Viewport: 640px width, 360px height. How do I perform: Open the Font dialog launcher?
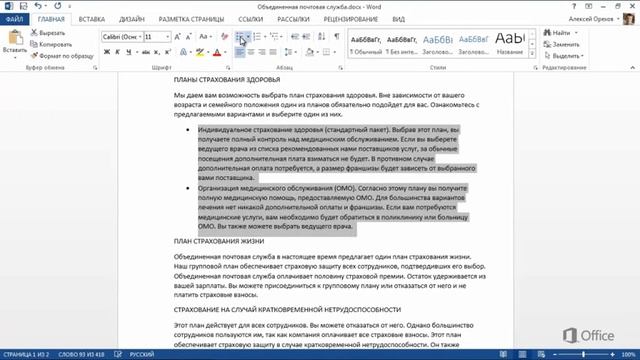tap(228, 68)
